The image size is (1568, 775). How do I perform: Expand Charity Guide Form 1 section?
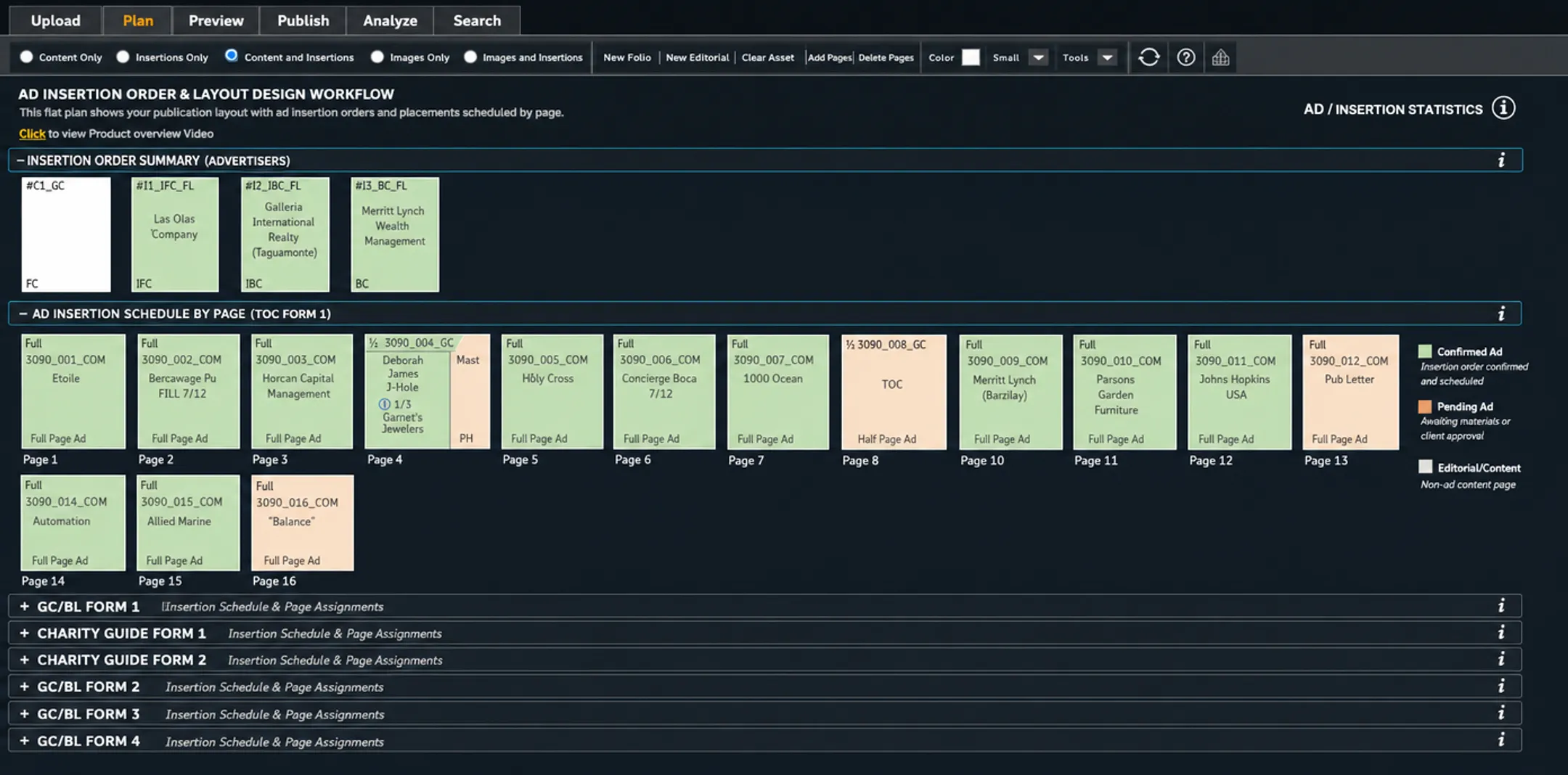[25, 633]
